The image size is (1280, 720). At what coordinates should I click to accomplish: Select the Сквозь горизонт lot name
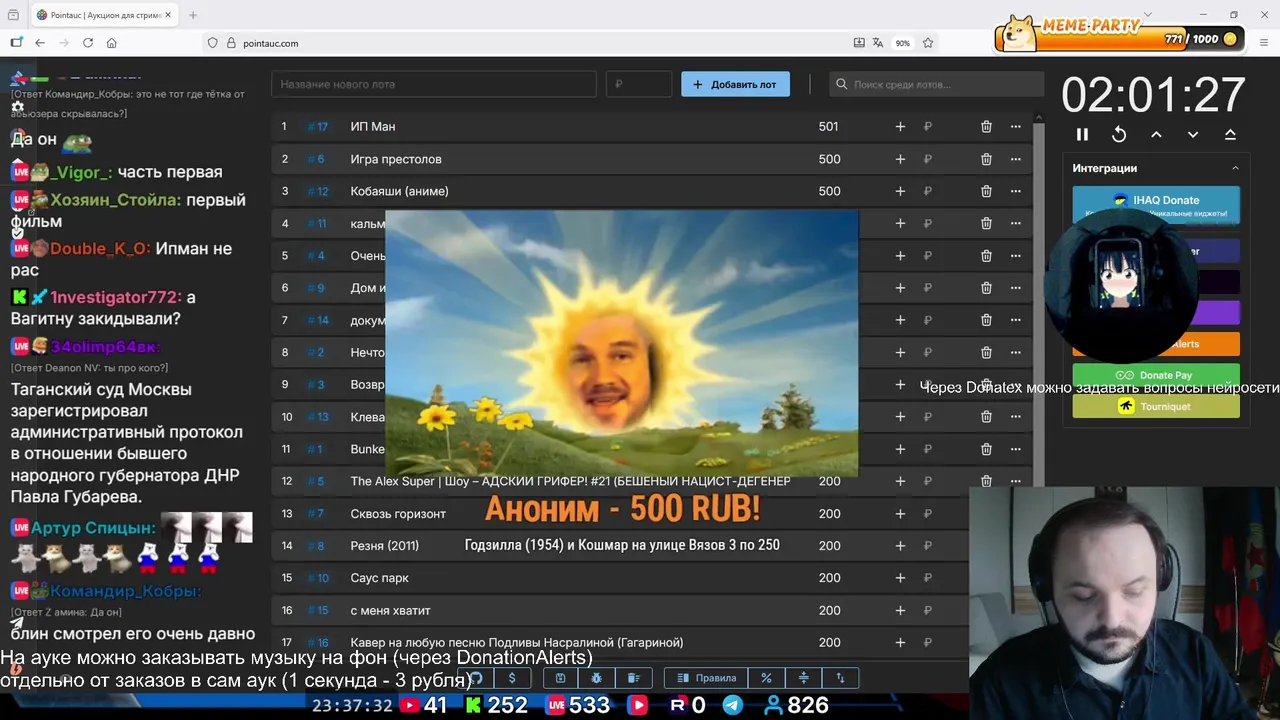pos(398,514)
